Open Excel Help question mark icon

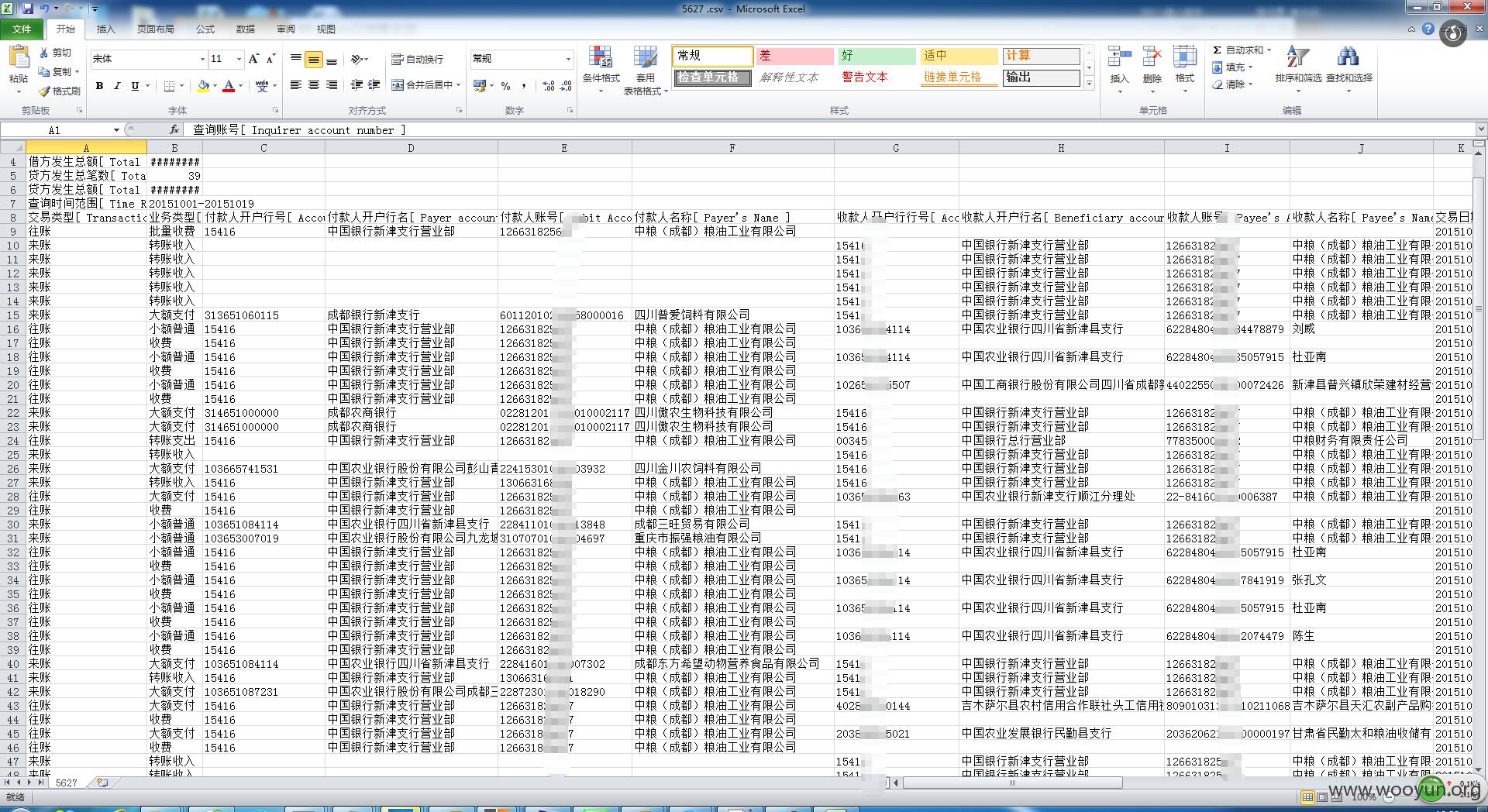1428,29
